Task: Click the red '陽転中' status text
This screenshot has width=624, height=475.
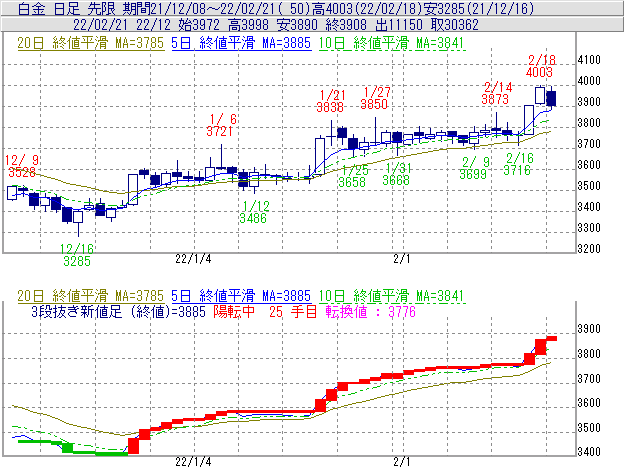Action: [234, 311]
